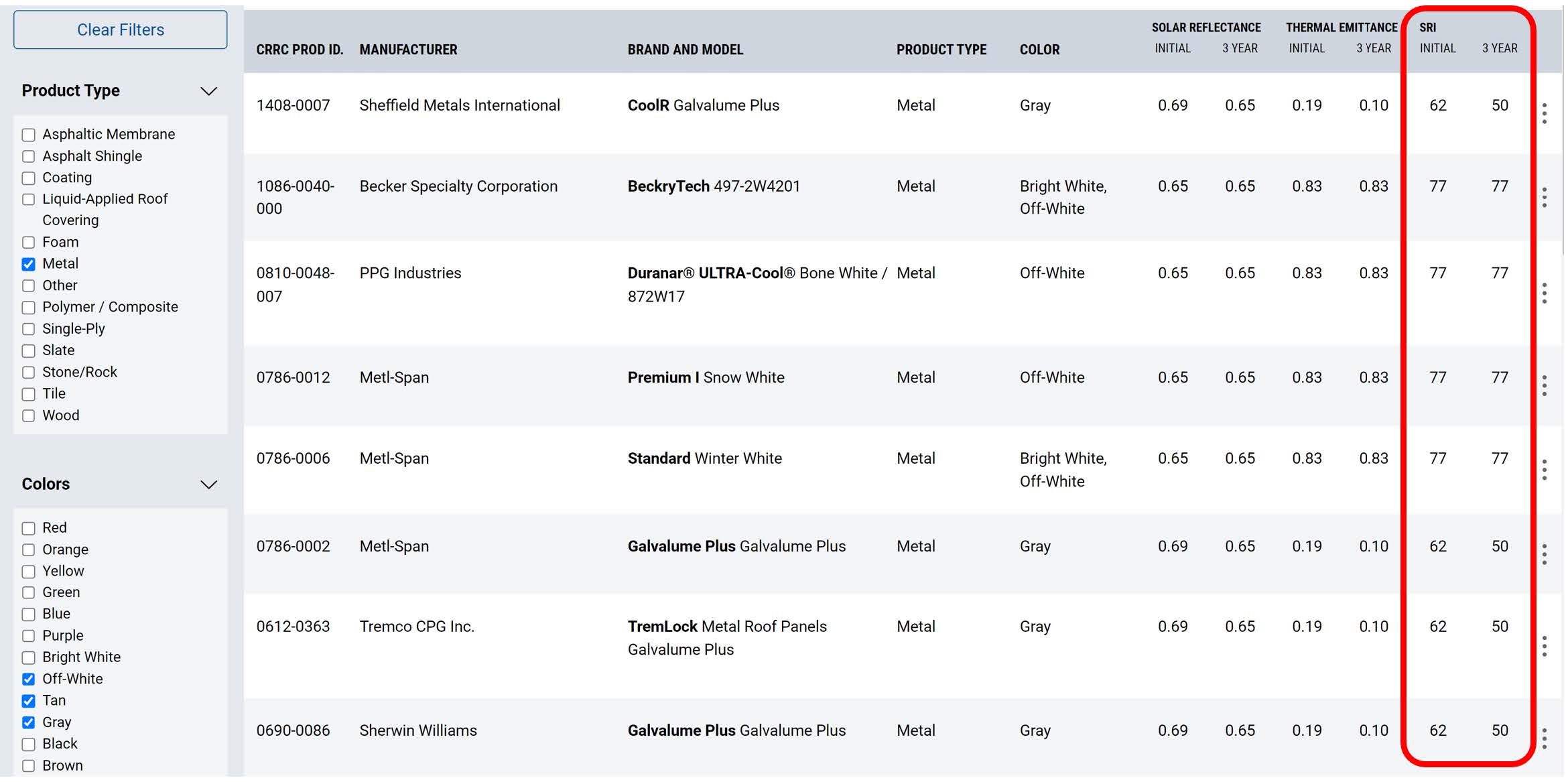Collapse the Product Type filter section
1568x782 pixels.
click(209, 91)
